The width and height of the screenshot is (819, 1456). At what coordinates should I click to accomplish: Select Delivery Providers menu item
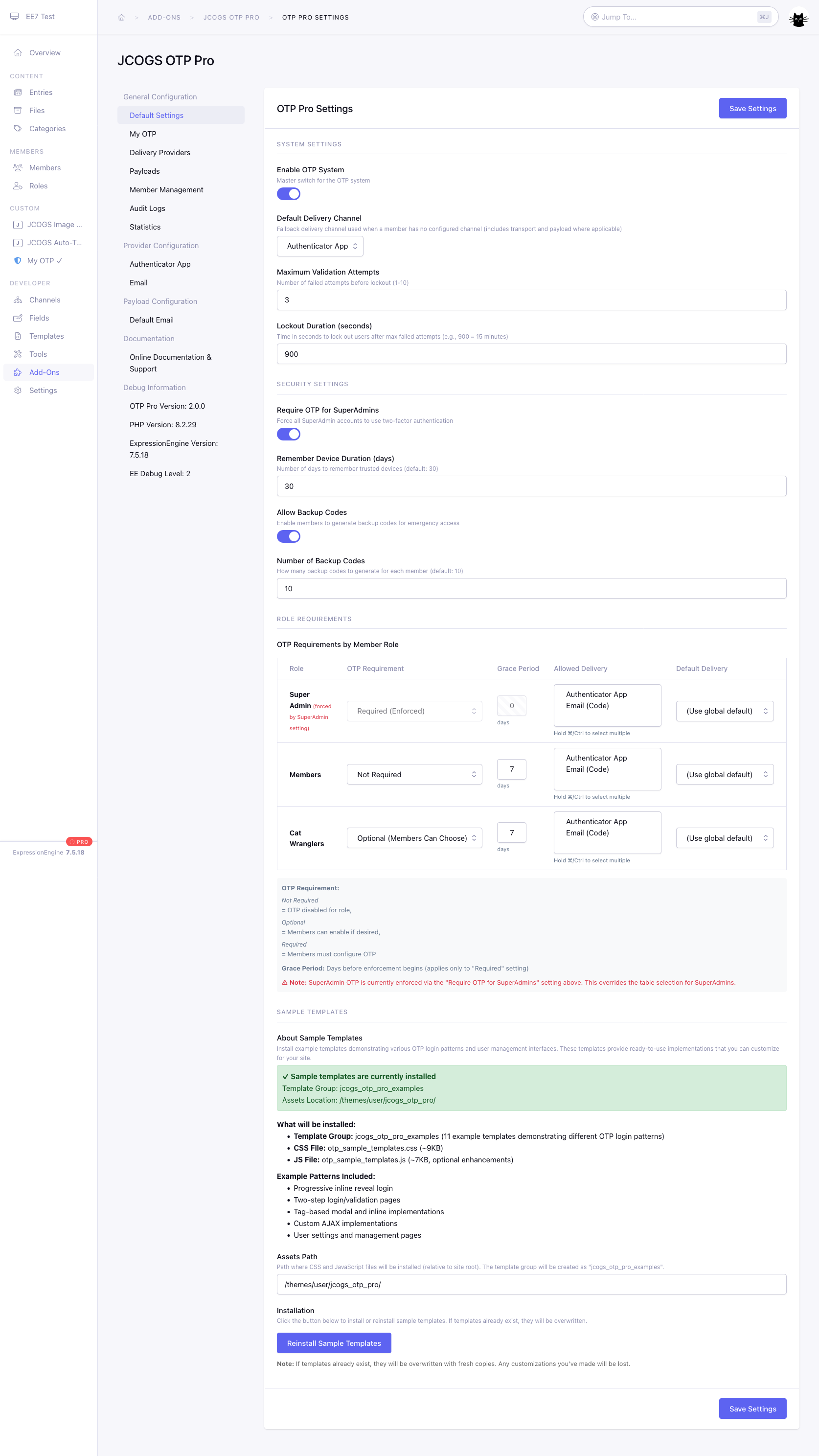160,153
